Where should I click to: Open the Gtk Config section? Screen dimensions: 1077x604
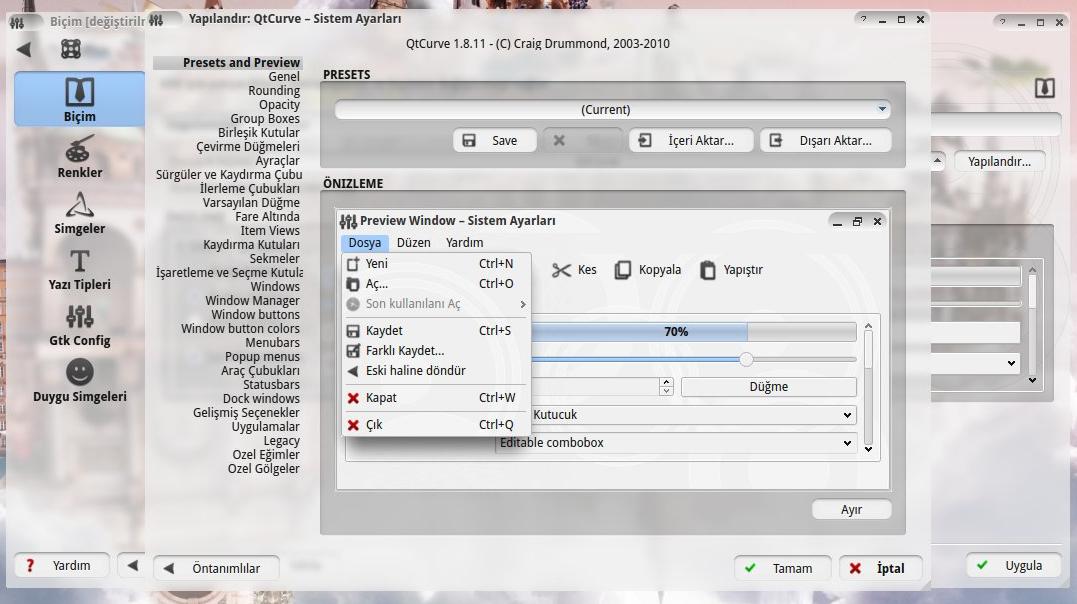[x=80, y=325]
